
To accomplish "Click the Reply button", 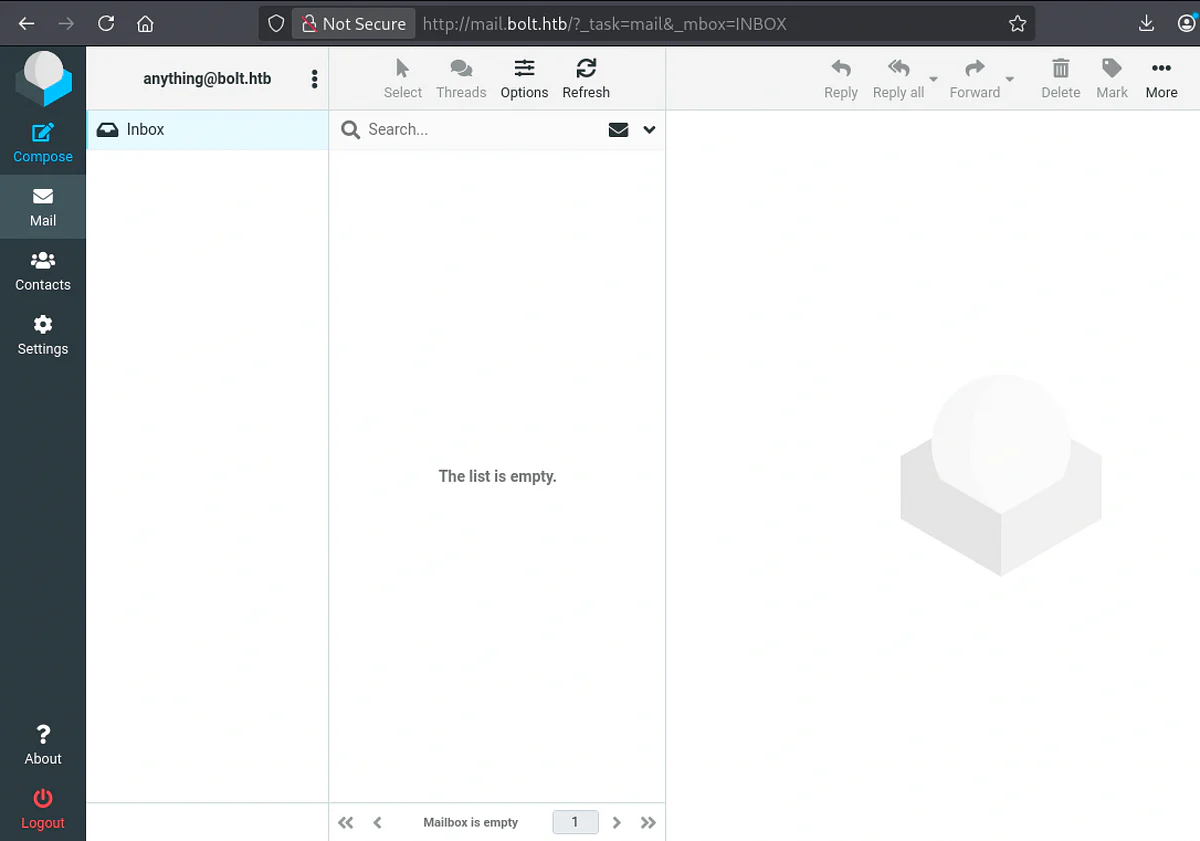I will (841, 79).
